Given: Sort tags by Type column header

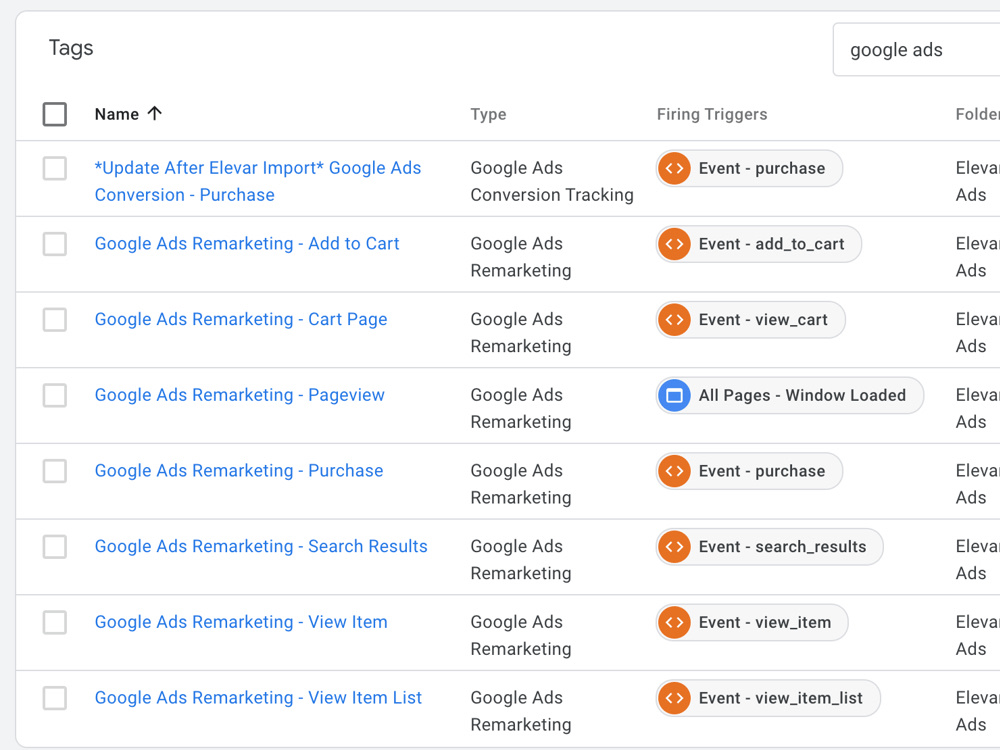Looking at the screenshot, I should click(489, 114).
